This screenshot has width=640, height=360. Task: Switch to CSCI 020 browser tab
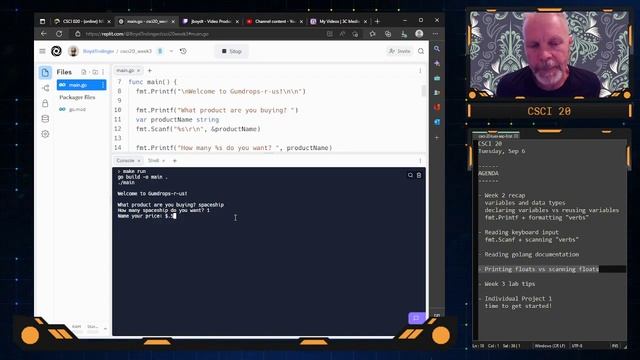click(x=82, y=21)
